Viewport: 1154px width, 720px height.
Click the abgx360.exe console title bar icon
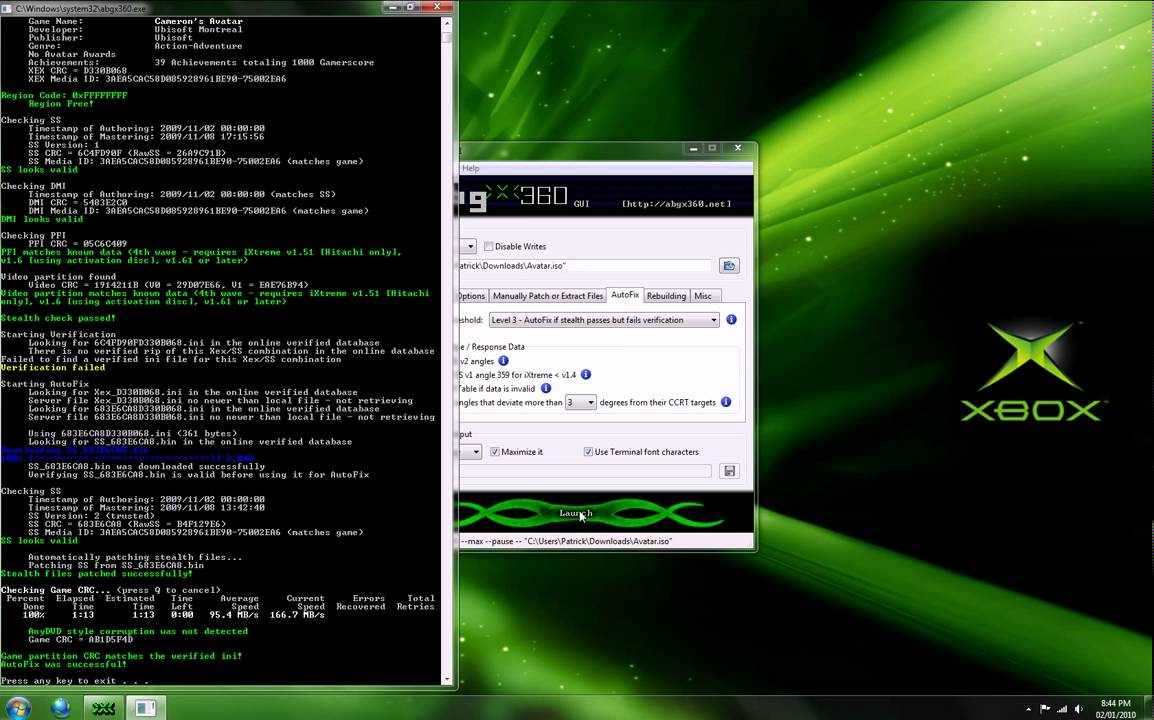tap(7, 8)
